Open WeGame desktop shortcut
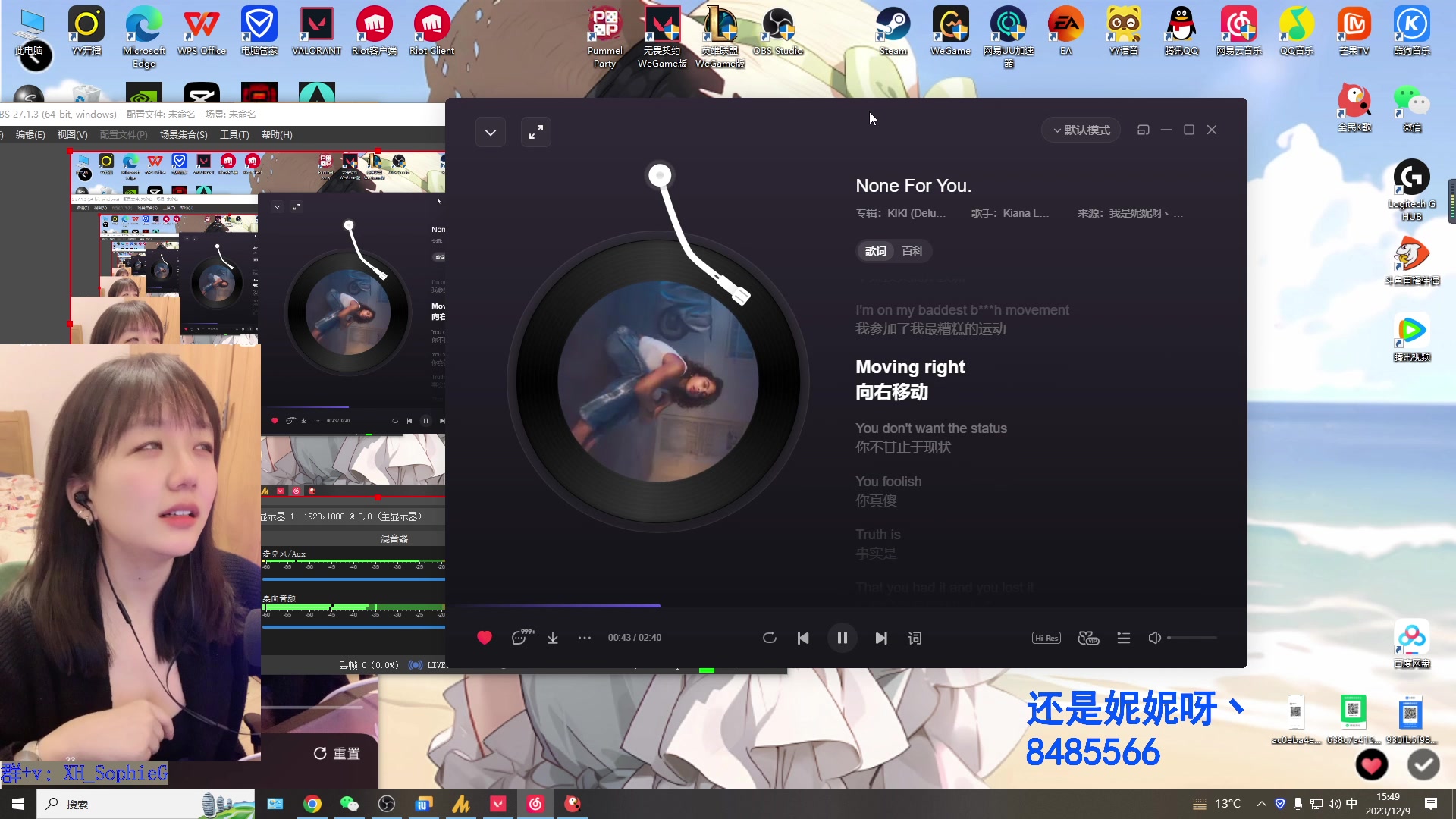 951,32
